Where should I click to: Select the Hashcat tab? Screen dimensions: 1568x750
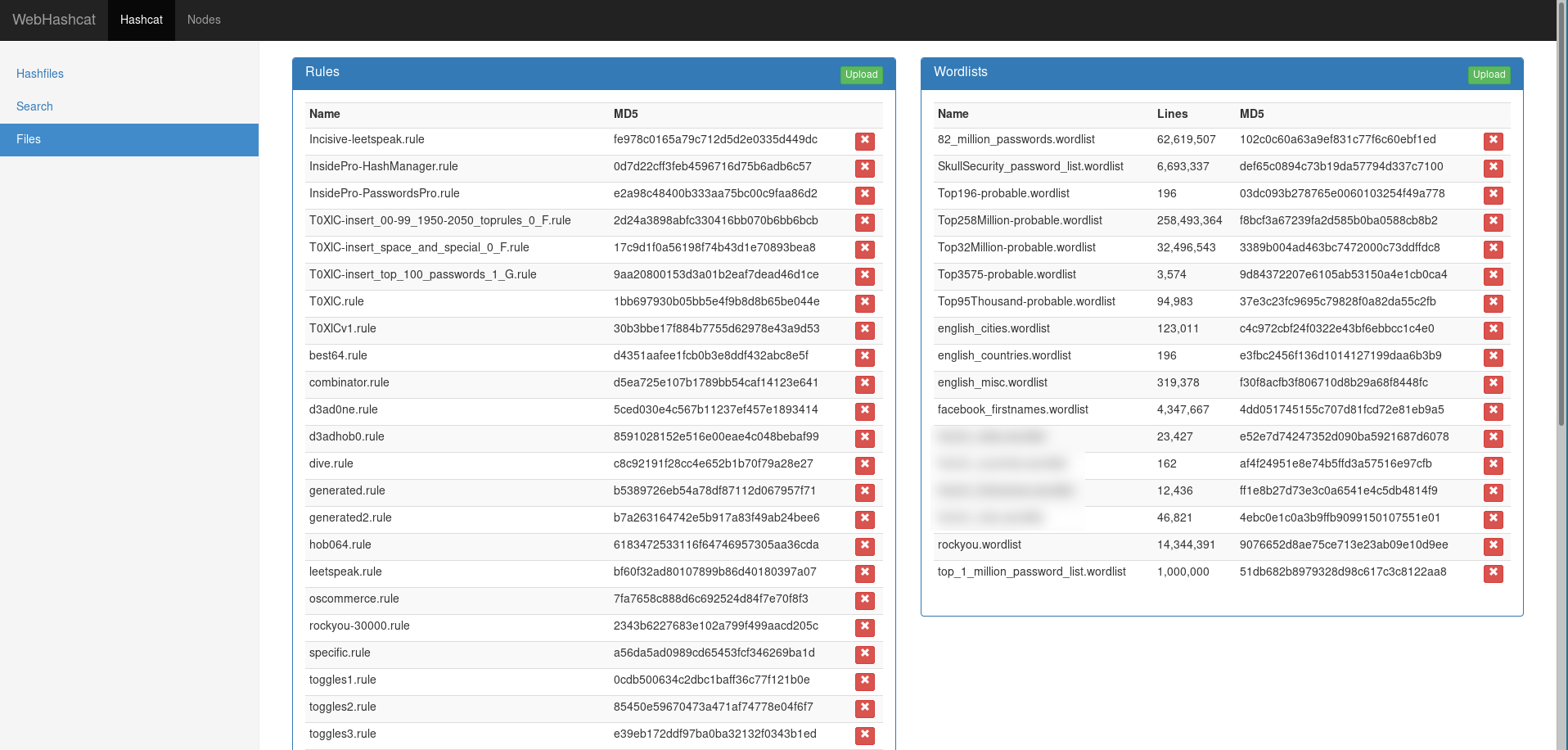(x=141, y=20)
